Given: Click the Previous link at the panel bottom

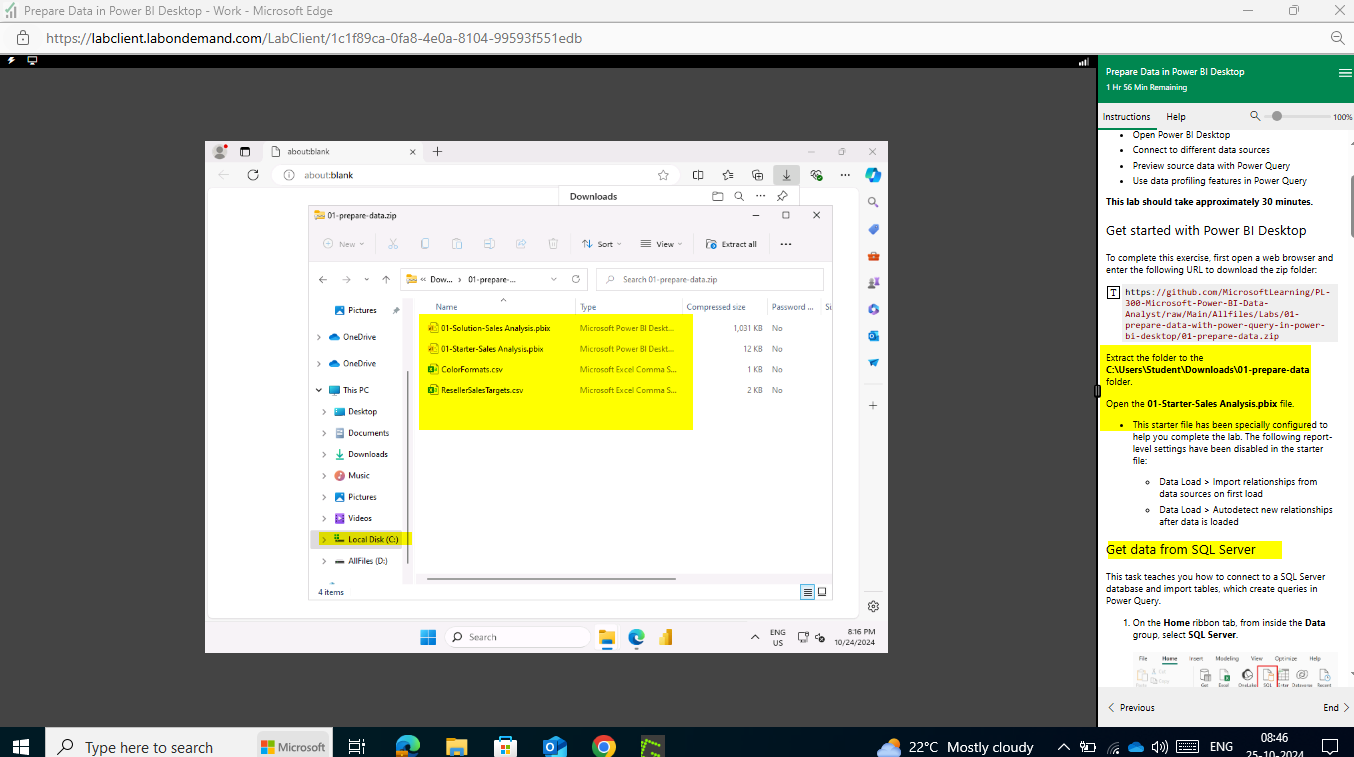Looking at the screenshot, I should pyautogui.click(x=1130, y=707).
